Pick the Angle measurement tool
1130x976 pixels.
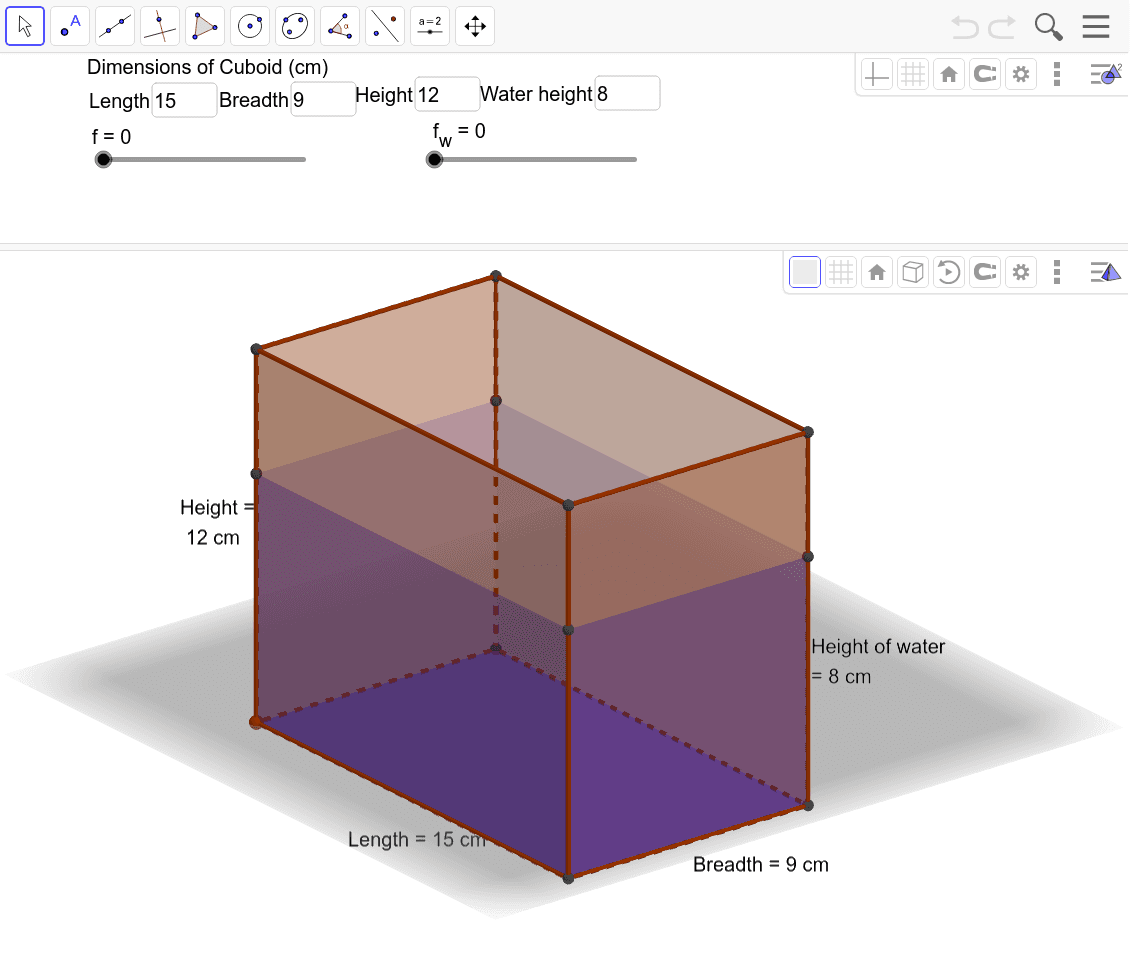point(340,25)
